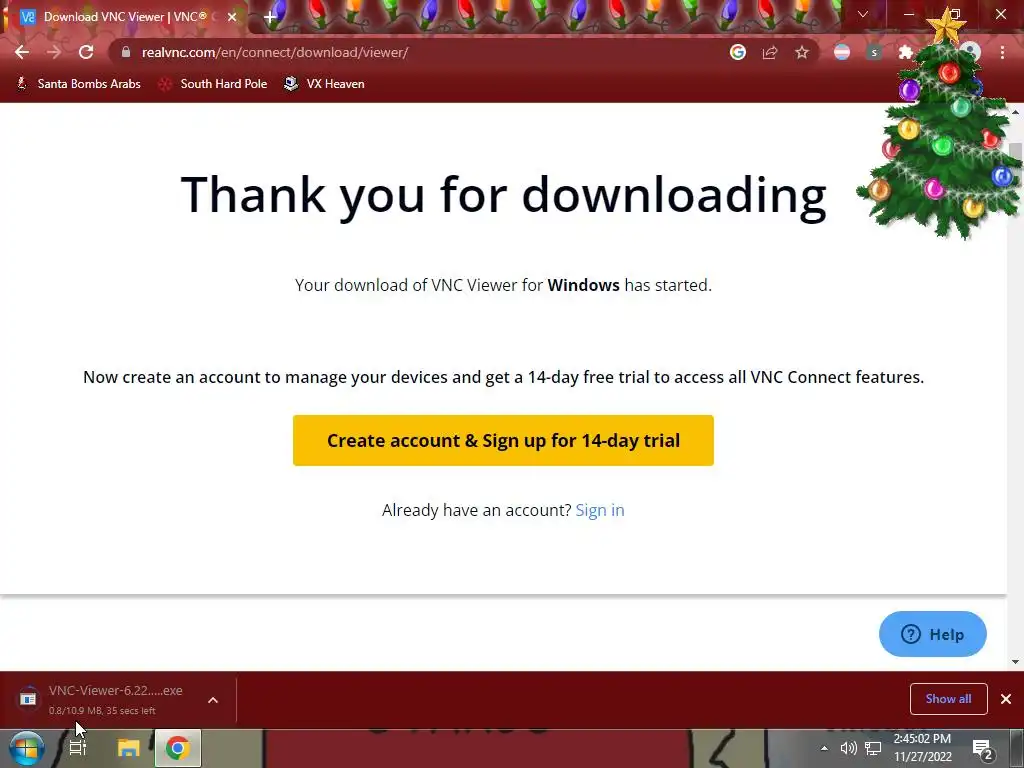The width and height of the screenshot is (1024, 768).
Task: Click the forward navigation arrow
Action: (x=54, y=52)
